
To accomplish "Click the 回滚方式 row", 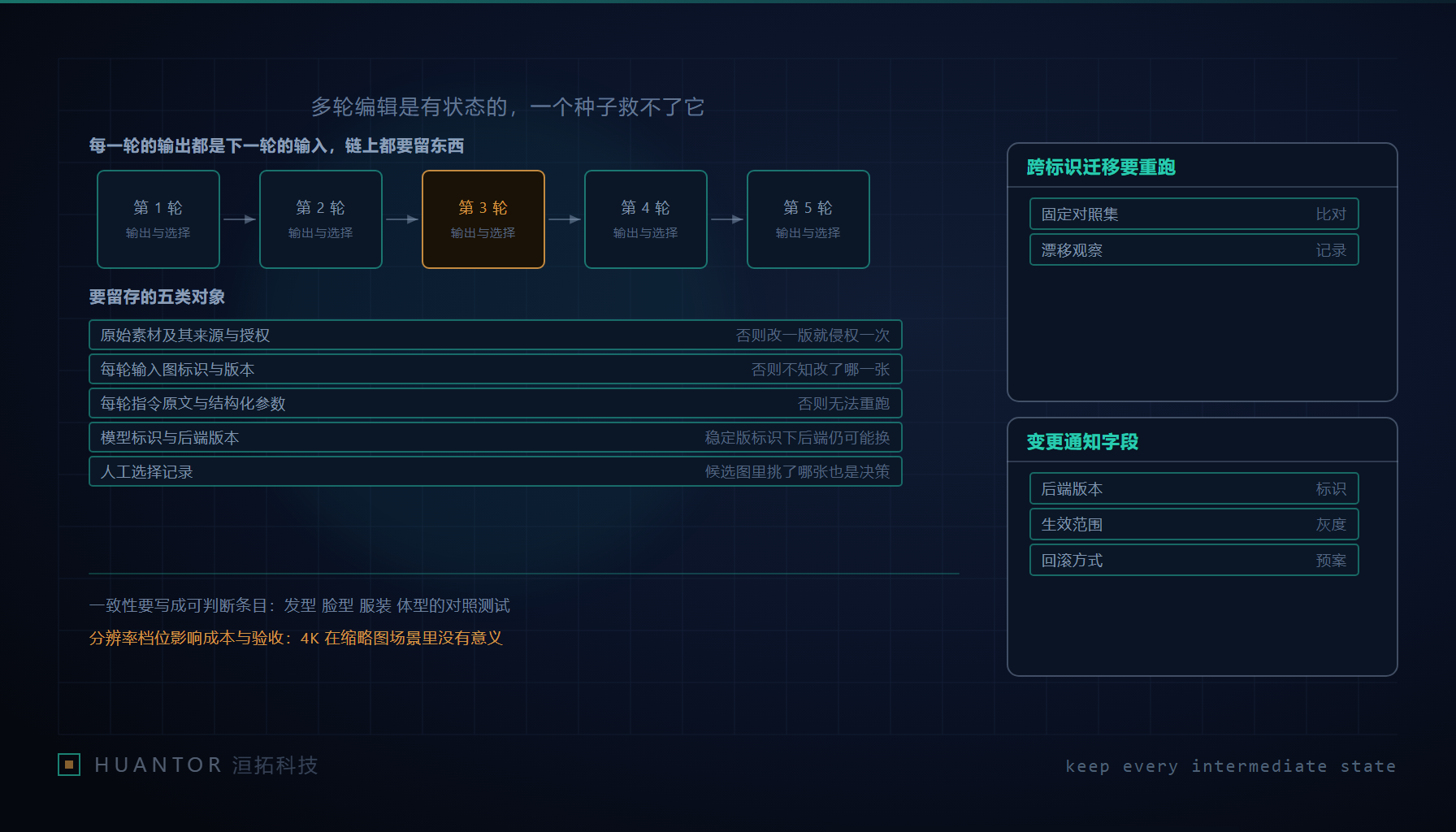I will pyautogui.click(x=1194, y=560).
